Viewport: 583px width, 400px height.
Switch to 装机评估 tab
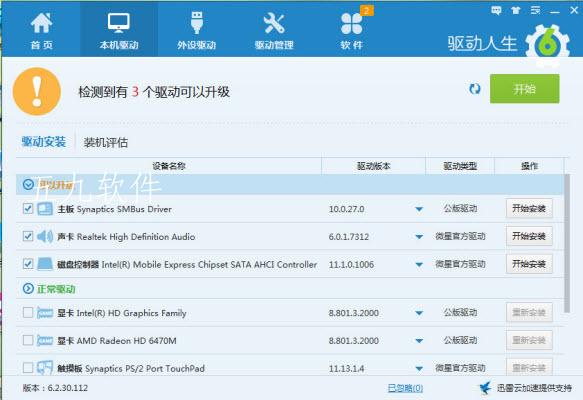click(x=106, y=142)
